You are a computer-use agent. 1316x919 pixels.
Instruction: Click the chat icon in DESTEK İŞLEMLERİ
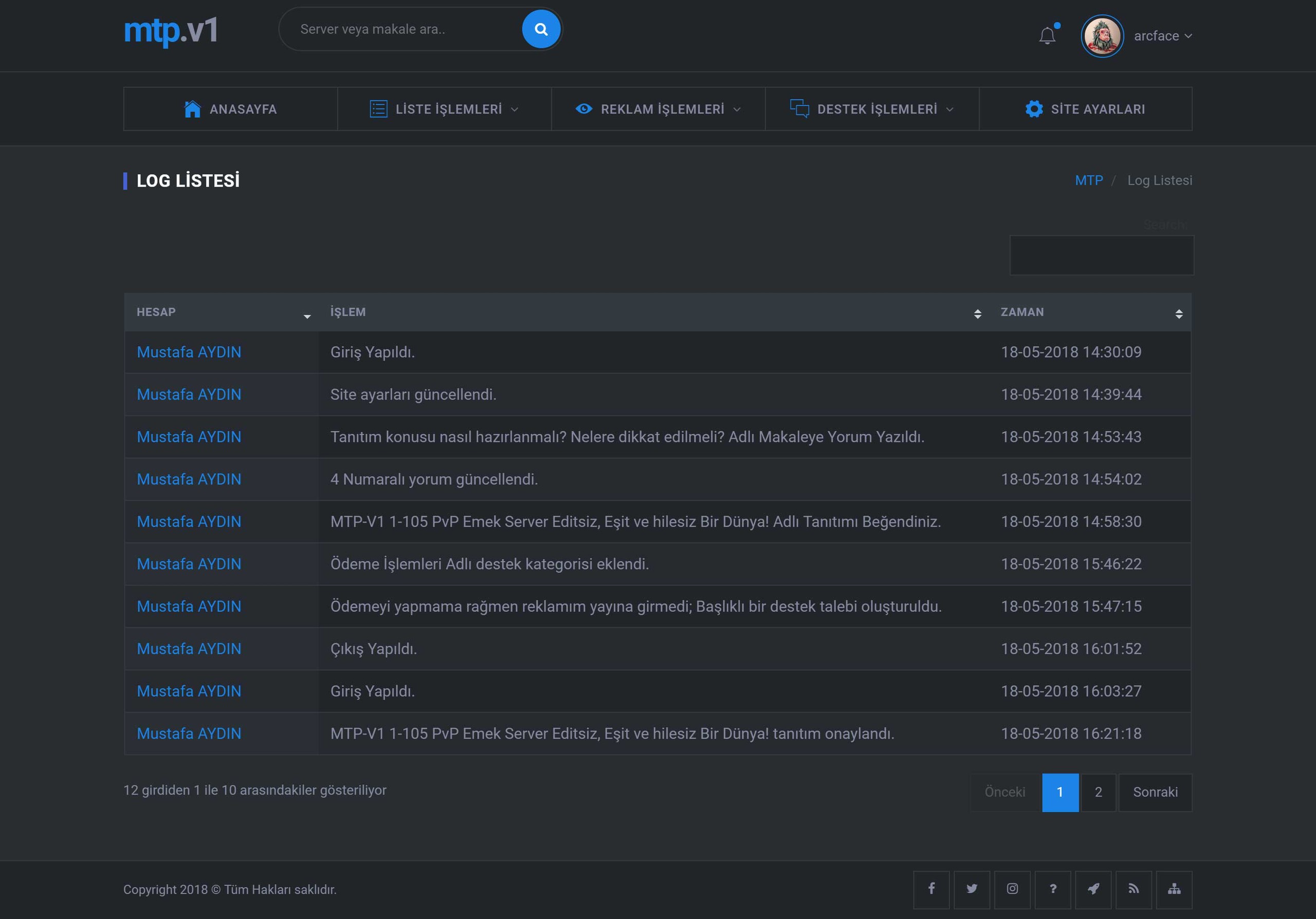tap(799, 109)
